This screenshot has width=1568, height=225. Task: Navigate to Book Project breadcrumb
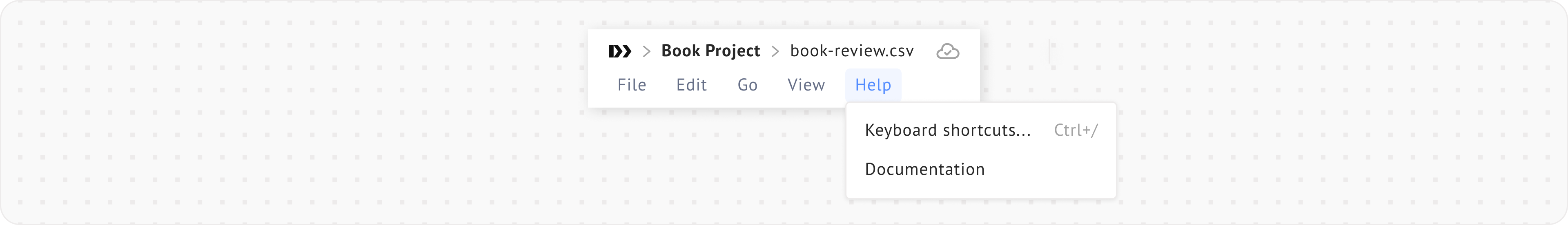[710, 51]
